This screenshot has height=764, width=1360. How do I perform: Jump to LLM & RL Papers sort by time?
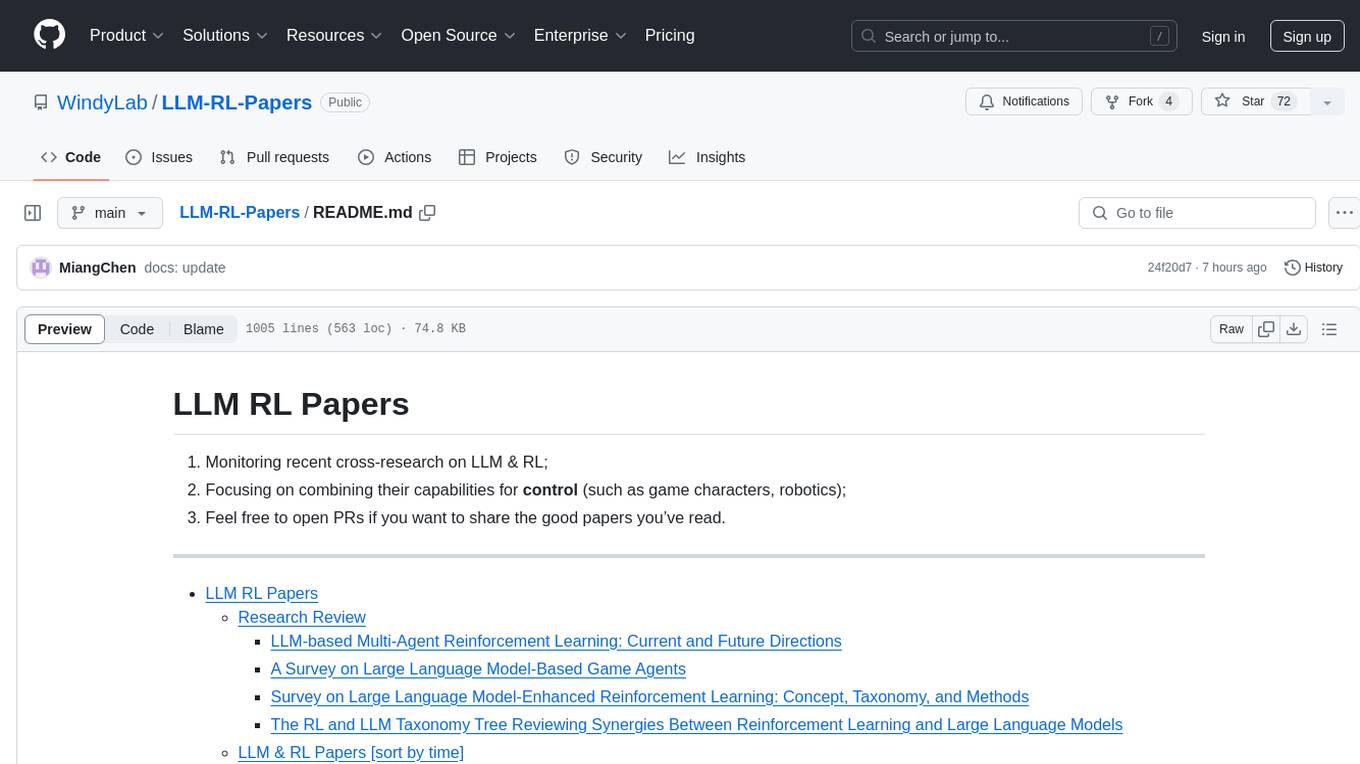point(351,752)
